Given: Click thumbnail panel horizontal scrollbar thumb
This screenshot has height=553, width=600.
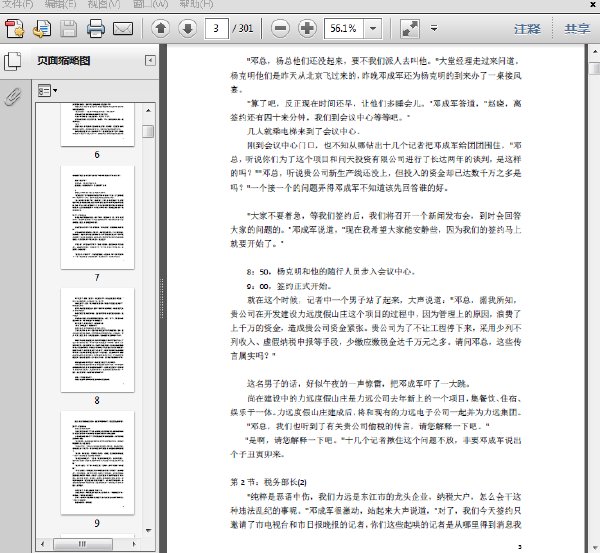Looking at the screenshot, I should (x=83, y=544).
